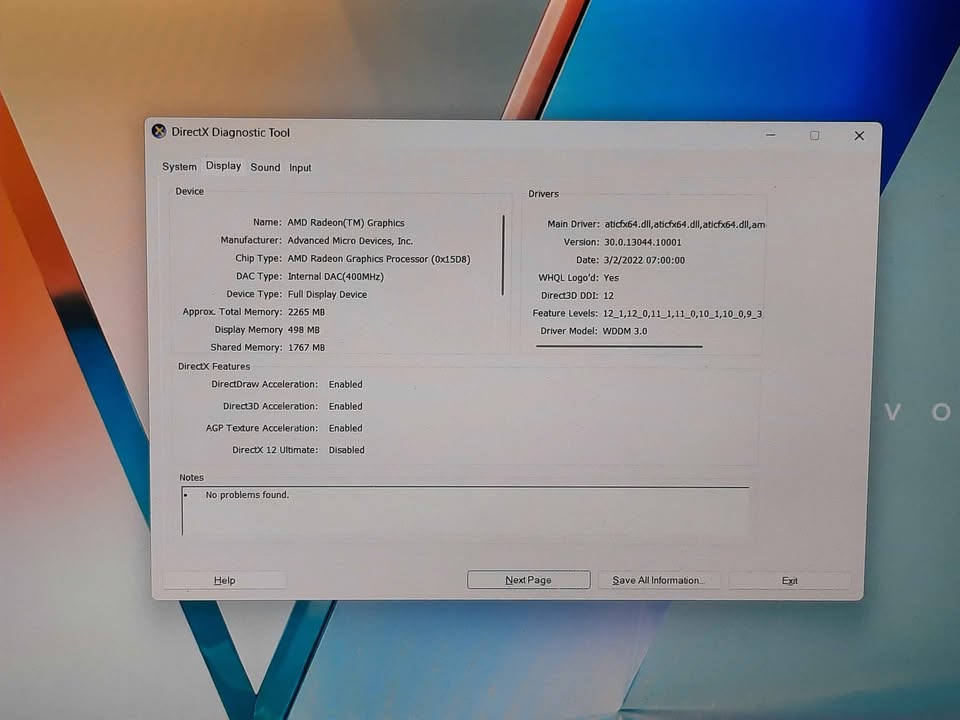The height and width of the screenshot is (720, 960).
Task: Select DirectX 12 Ultimate 'Disabled' value
Action: 347,450
